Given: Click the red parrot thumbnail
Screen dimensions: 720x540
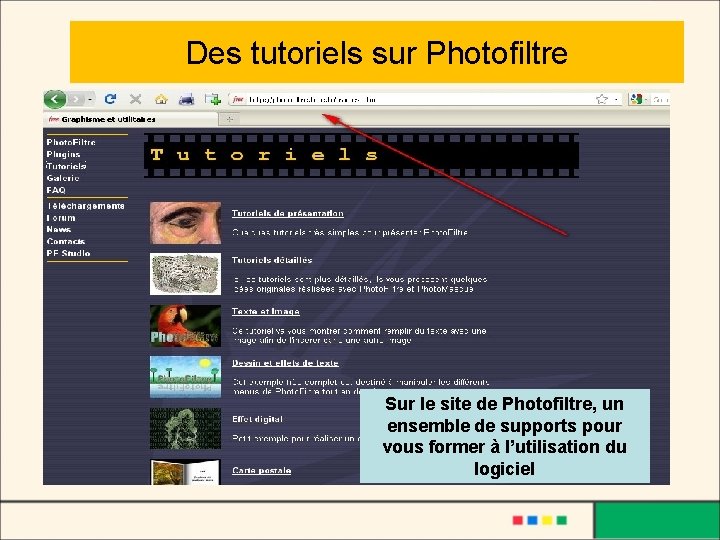Looking at the screenshot, I should point(186,326).
